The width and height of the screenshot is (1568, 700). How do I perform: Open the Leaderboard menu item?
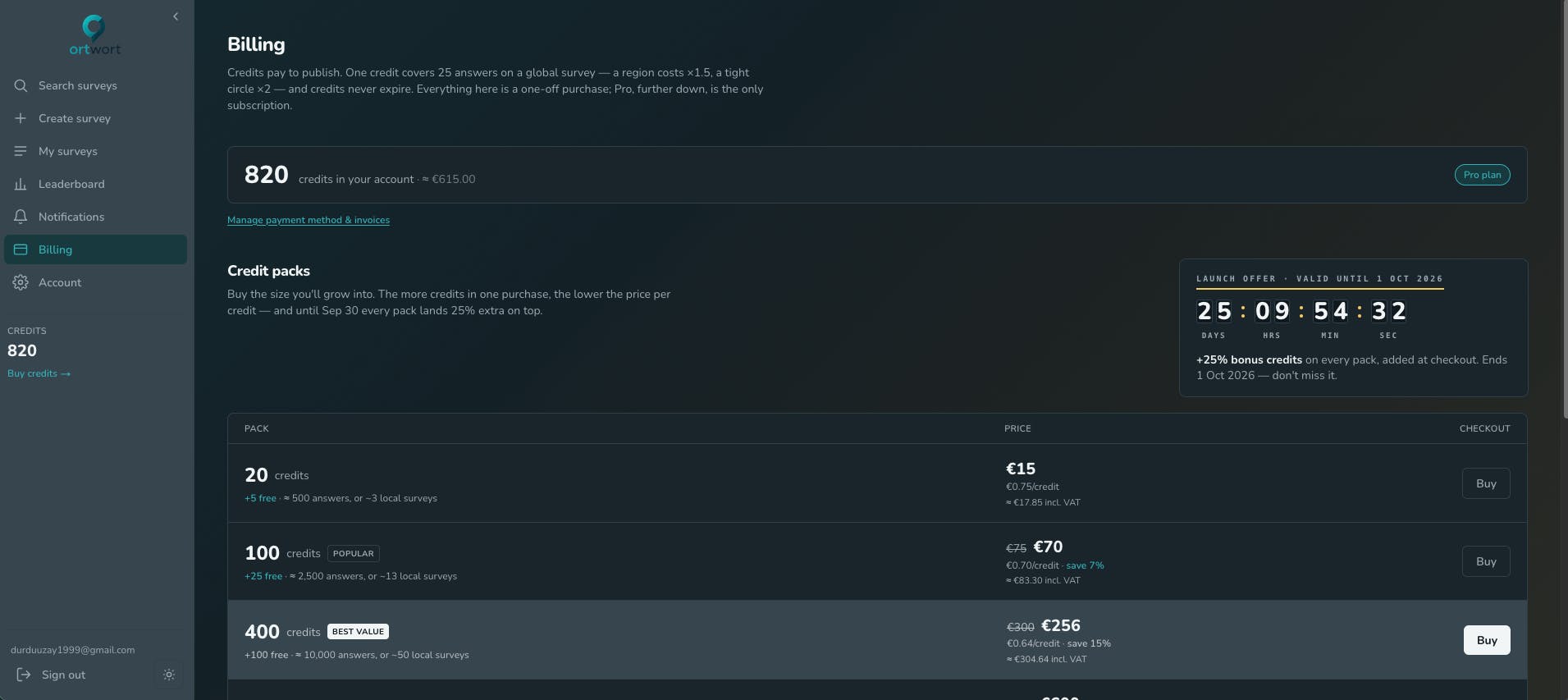coord(95,184)
